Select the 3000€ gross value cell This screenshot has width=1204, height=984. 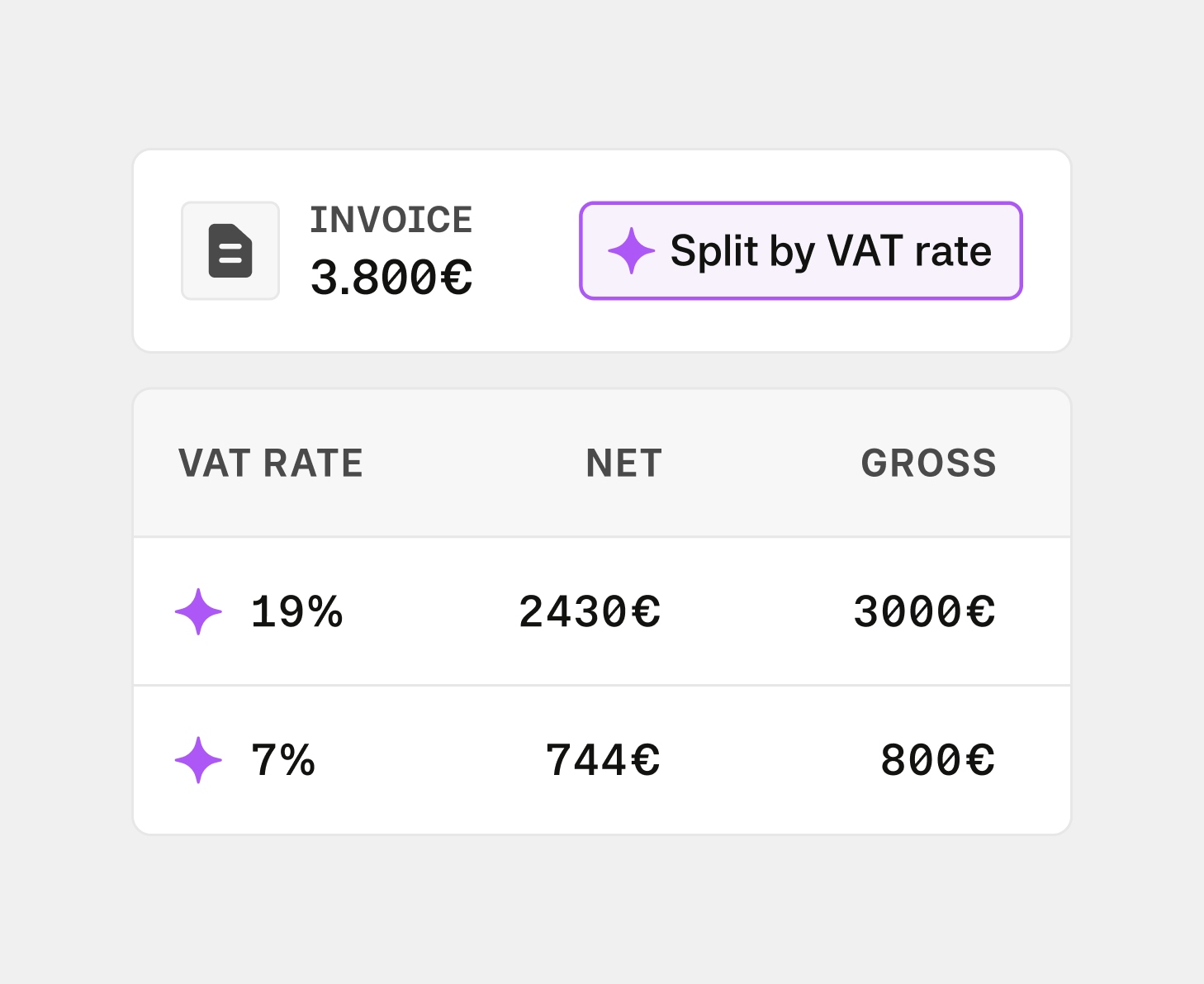(925, 612)
